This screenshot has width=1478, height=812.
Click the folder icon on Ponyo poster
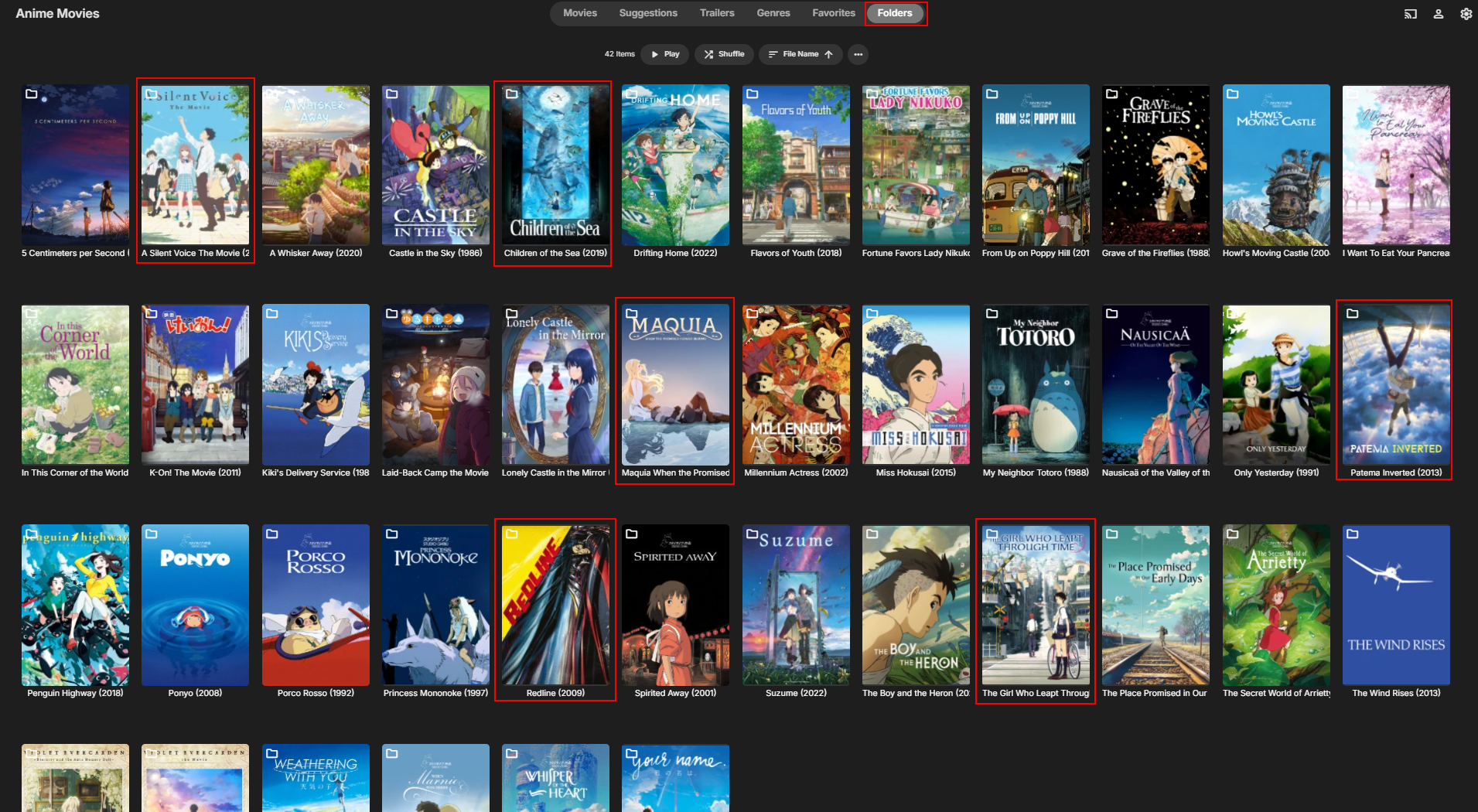tap(152, 534)
